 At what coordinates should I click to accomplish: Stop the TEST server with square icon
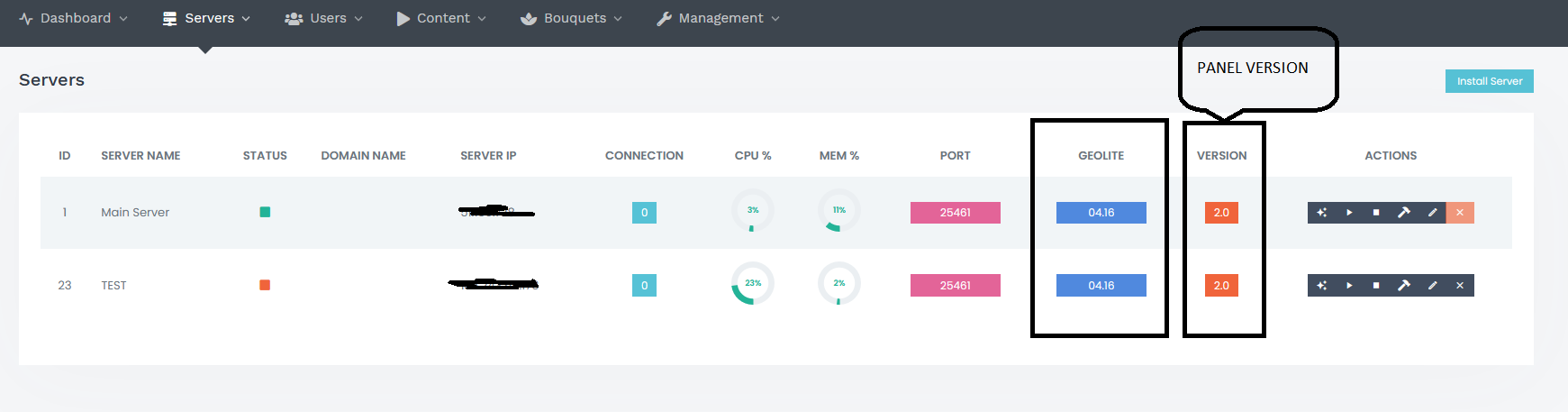1376,286
